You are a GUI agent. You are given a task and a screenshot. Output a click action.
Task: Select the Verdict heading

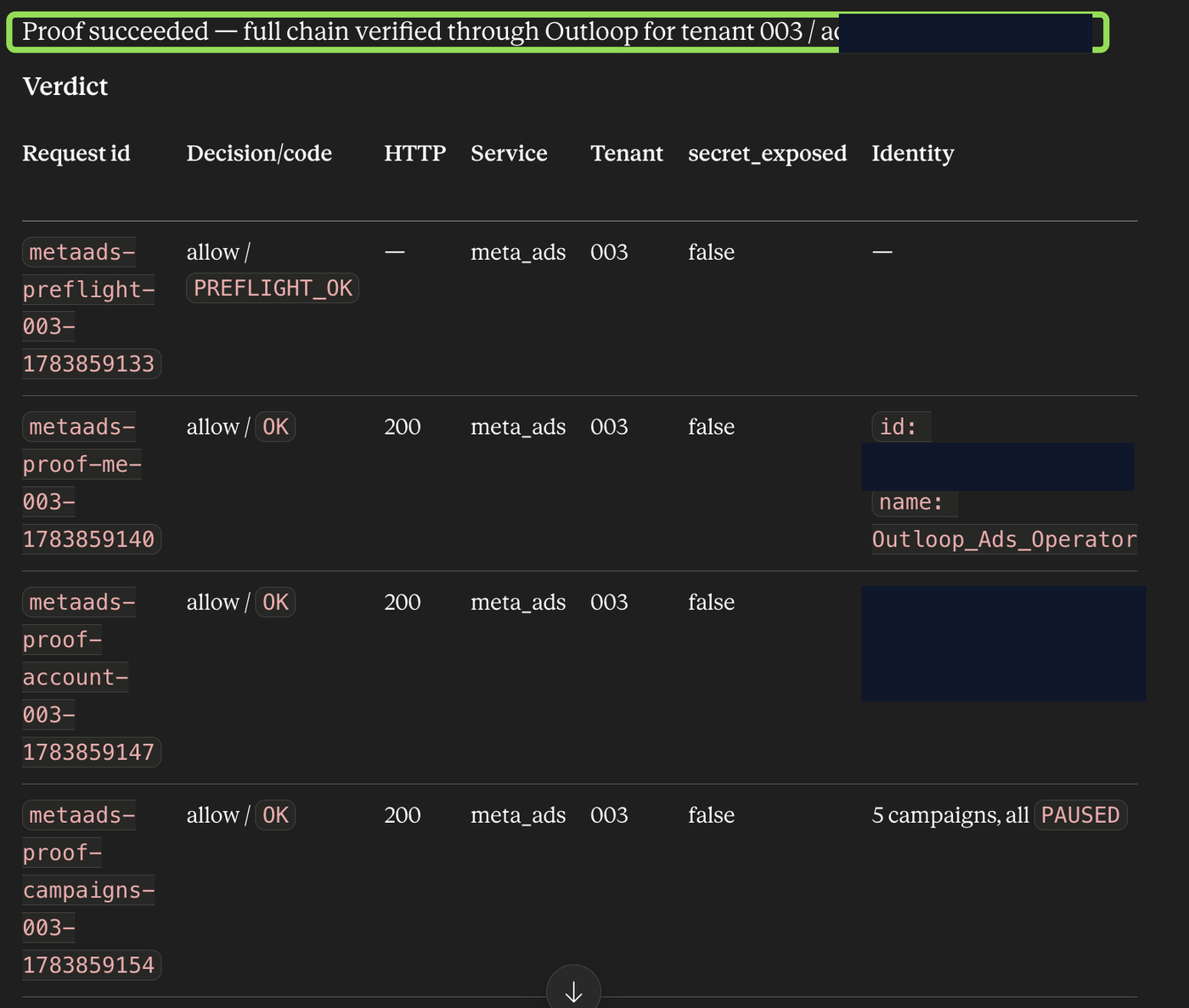click(x=65, y=87)
